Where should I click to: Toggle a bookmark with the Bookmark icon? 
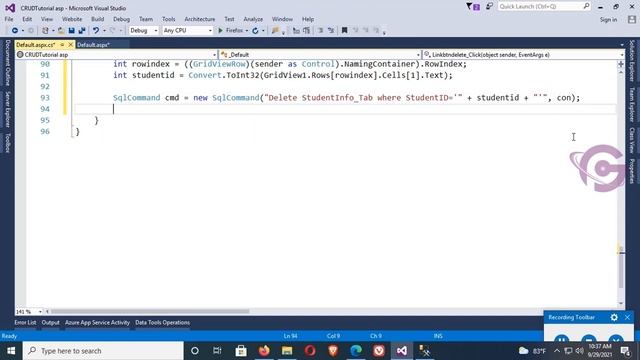tap(344, 31)
